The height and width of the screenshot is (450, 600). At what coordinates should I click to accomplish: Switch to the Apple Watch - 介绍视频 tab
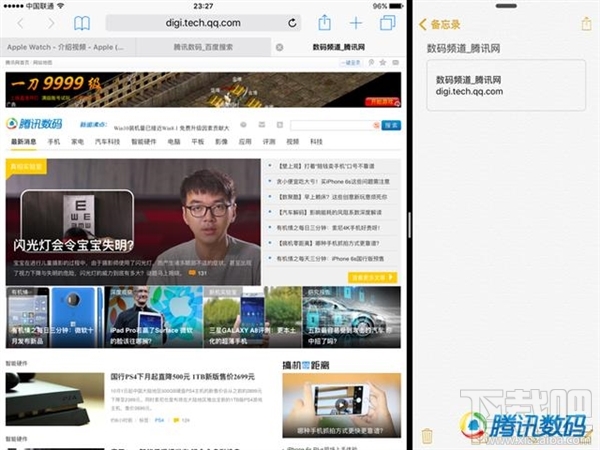(68, 47)
